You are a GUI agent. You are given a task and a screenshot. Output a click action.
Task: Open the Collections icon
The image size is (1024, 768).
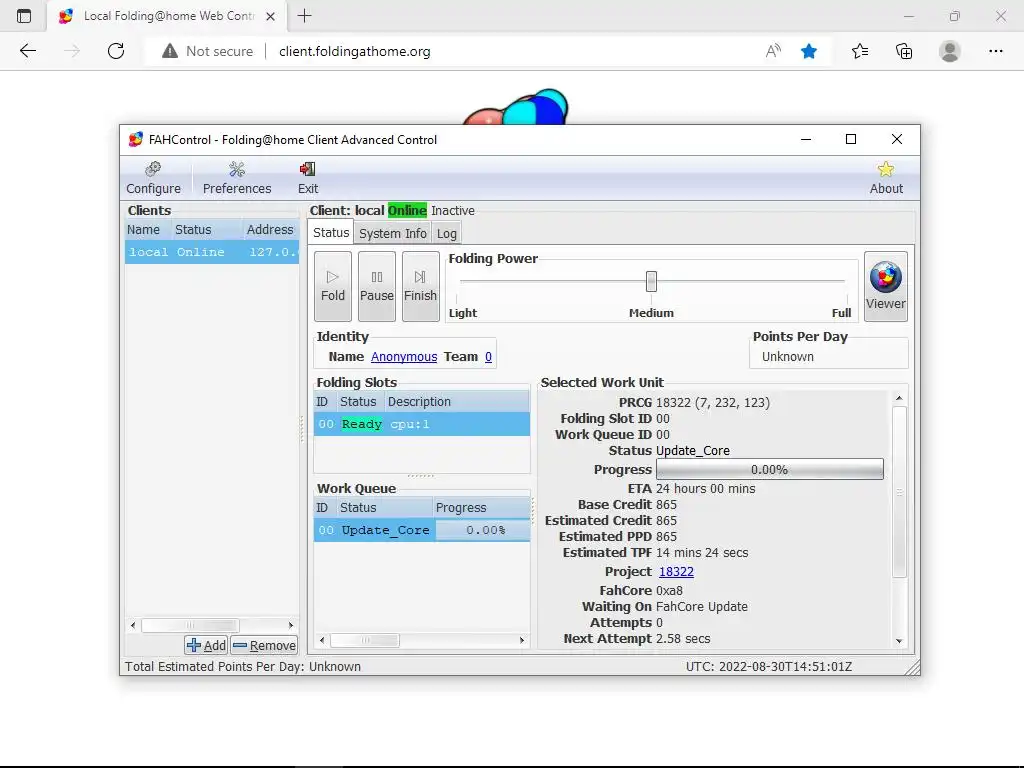(x=904, y=51)
